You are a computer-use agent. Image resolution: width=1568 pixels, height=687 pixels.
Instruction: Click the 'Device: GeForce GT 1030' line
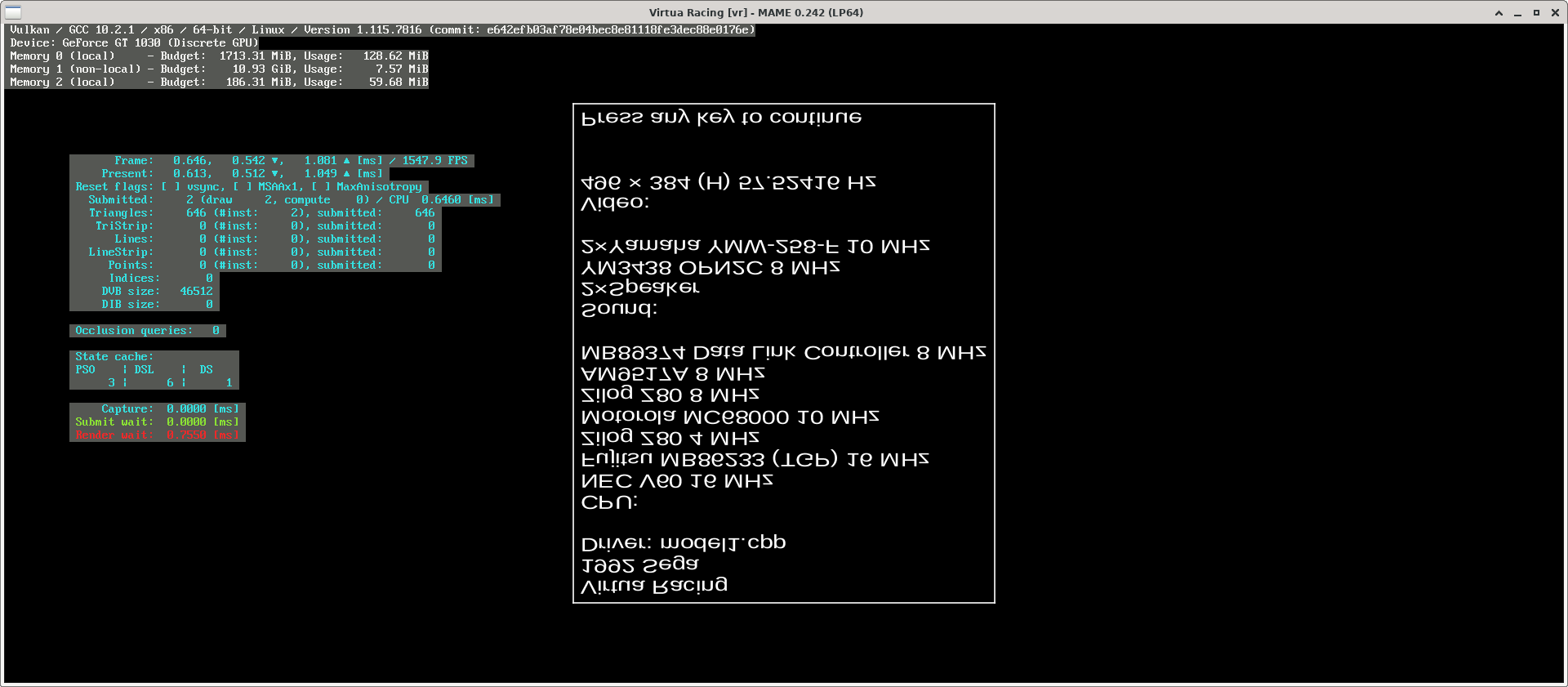coord(134,43)
